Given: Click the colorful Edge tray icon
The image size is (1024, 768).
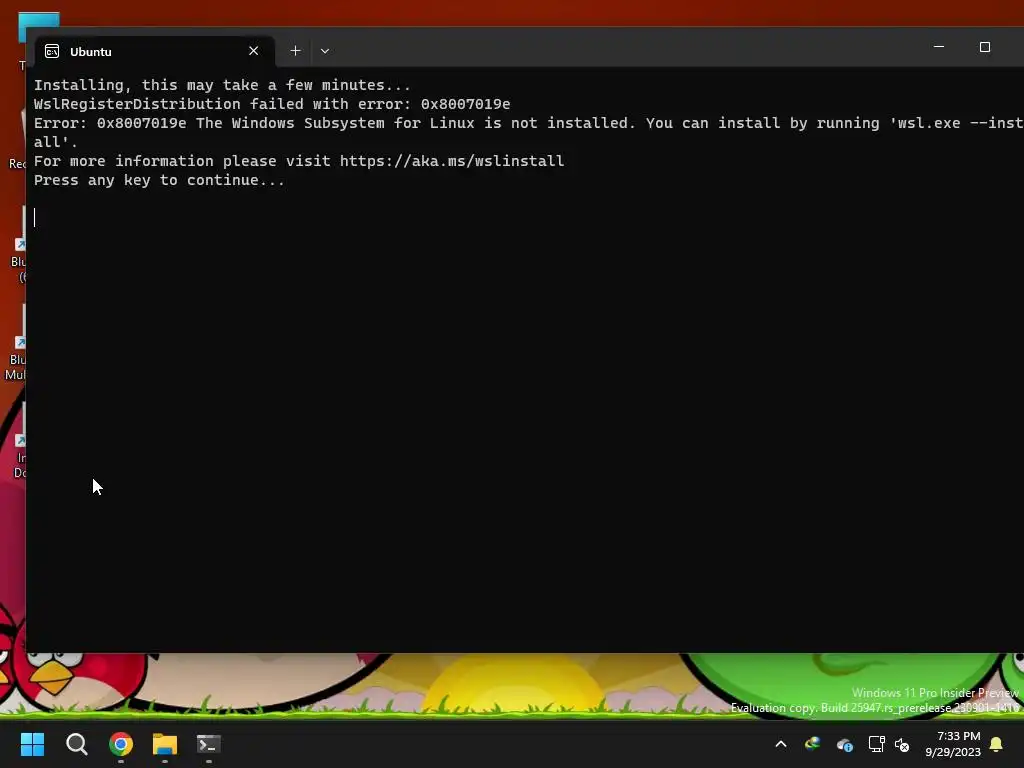Looking at the screenshot, I should (x=812, y=744).
